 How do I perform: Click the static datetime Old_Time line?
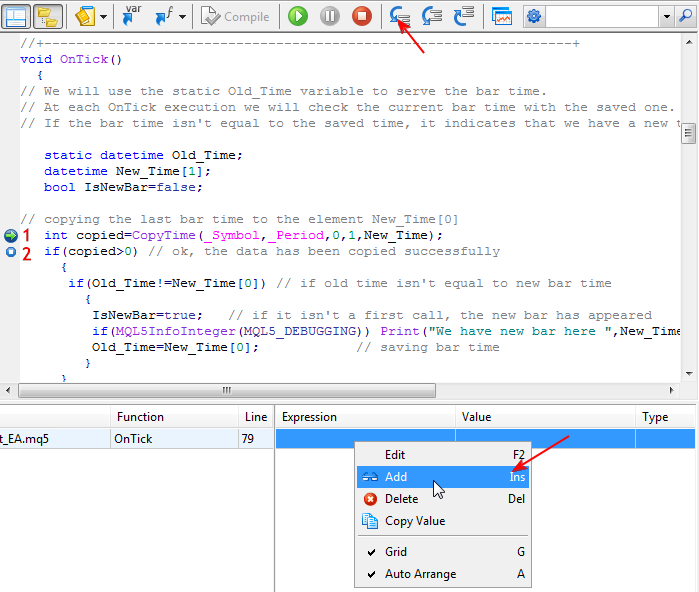click(143, 155)
